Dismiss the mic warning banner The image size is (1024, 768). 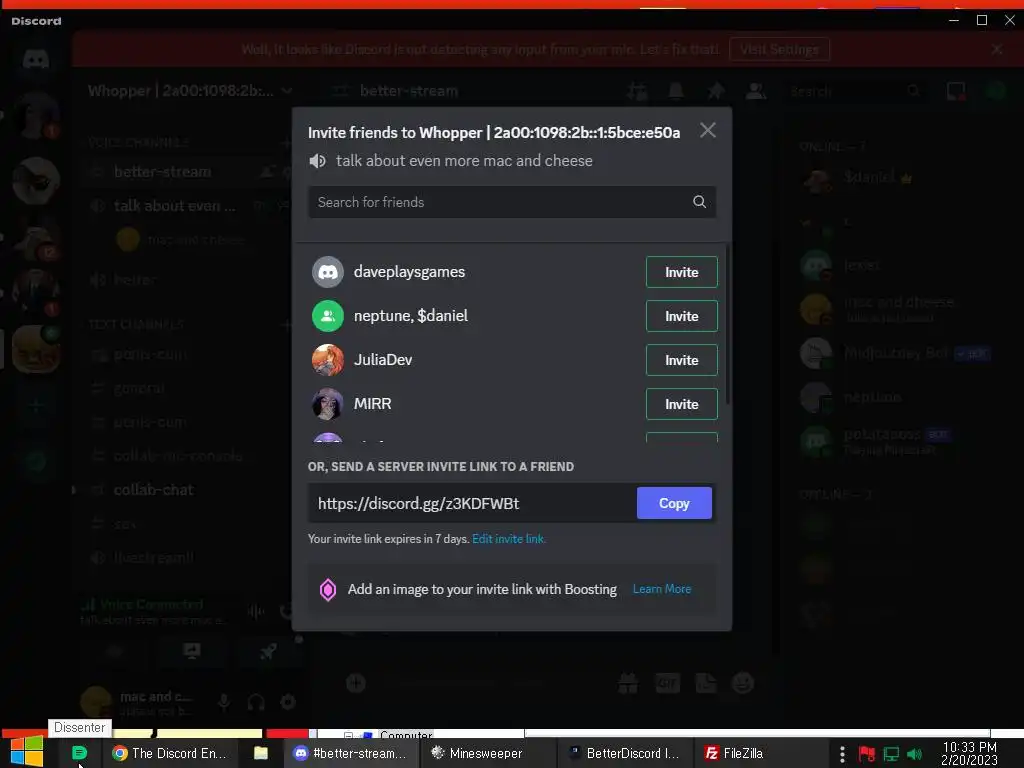click(997, 49)
